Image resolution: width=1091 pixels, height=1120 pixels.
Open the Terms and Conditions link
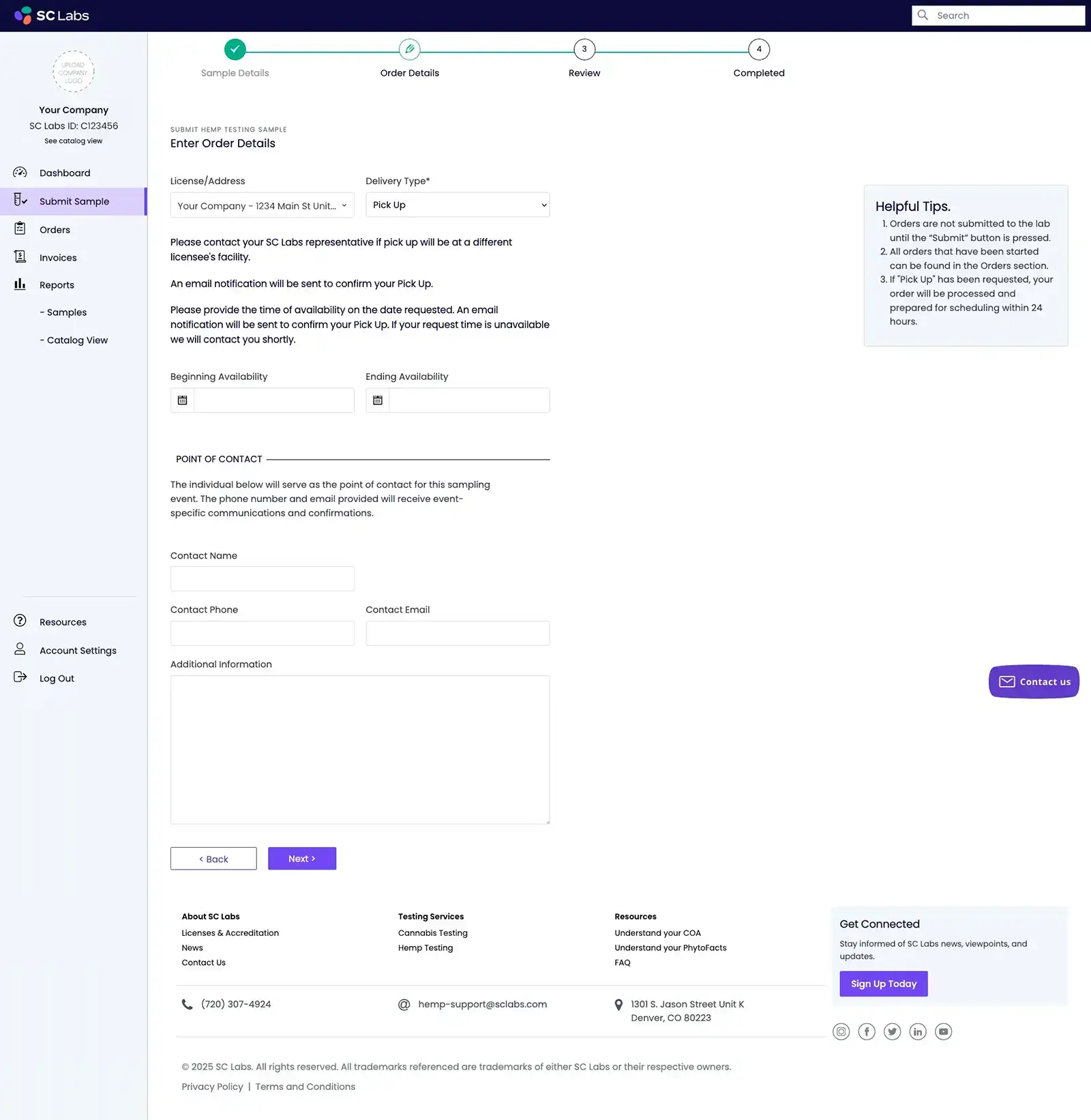[x=305, y=1086]
